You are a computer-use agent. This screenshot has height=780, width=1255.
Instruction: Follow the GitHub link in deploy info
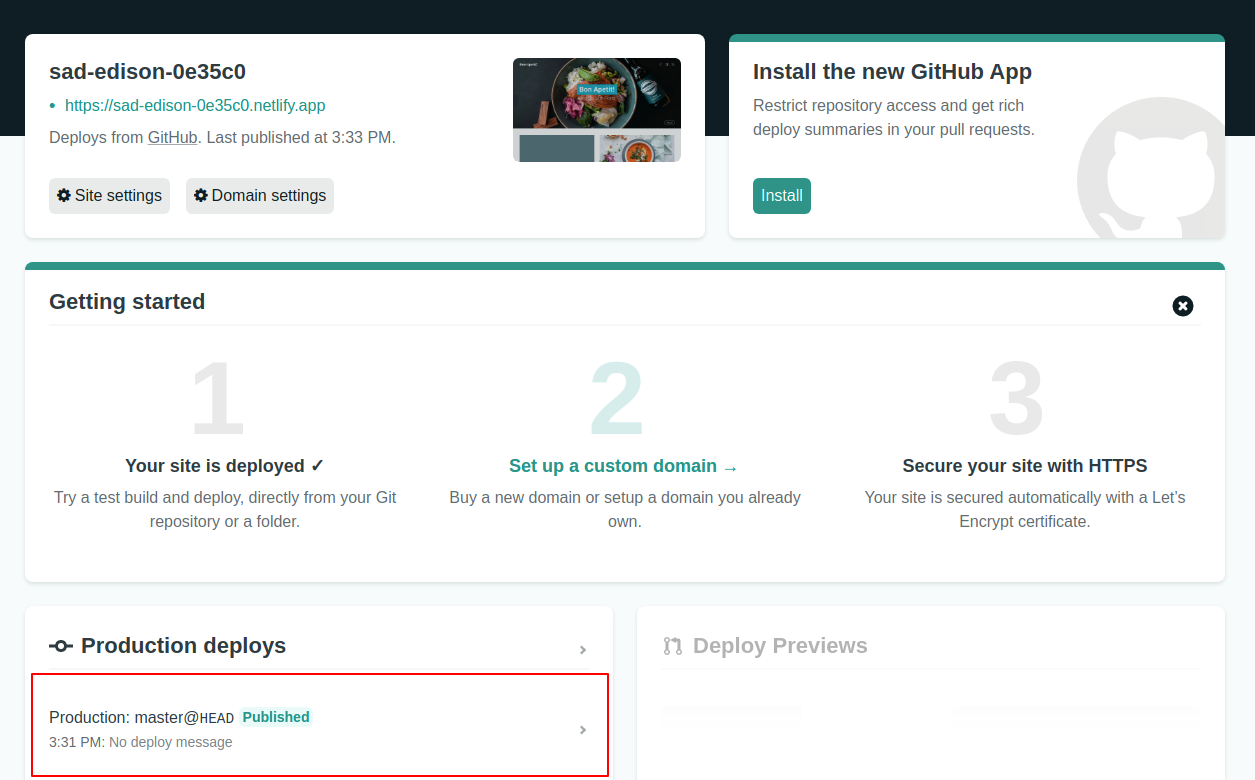coord(172,138)
